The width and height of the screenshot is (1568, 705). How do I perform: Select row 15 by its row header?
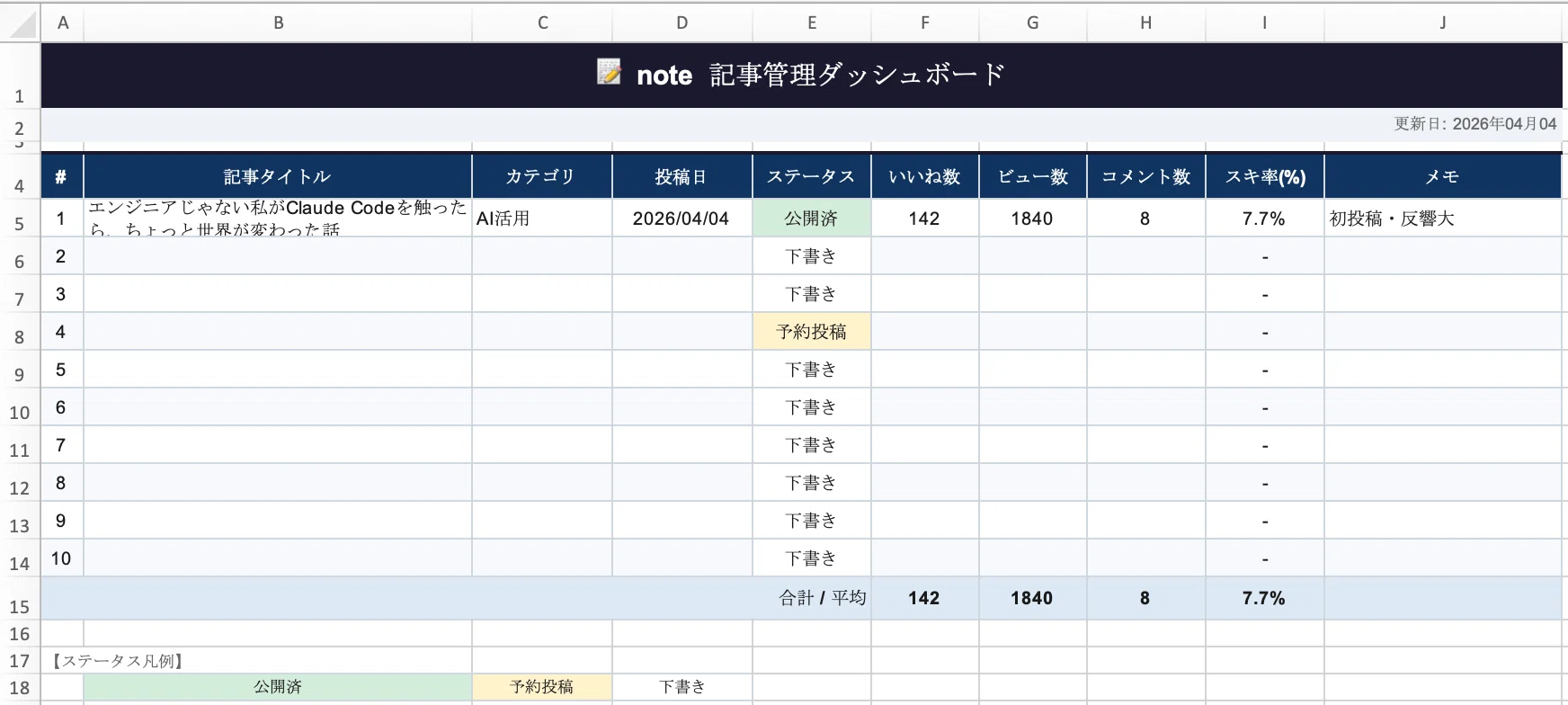tap(20, 599)
